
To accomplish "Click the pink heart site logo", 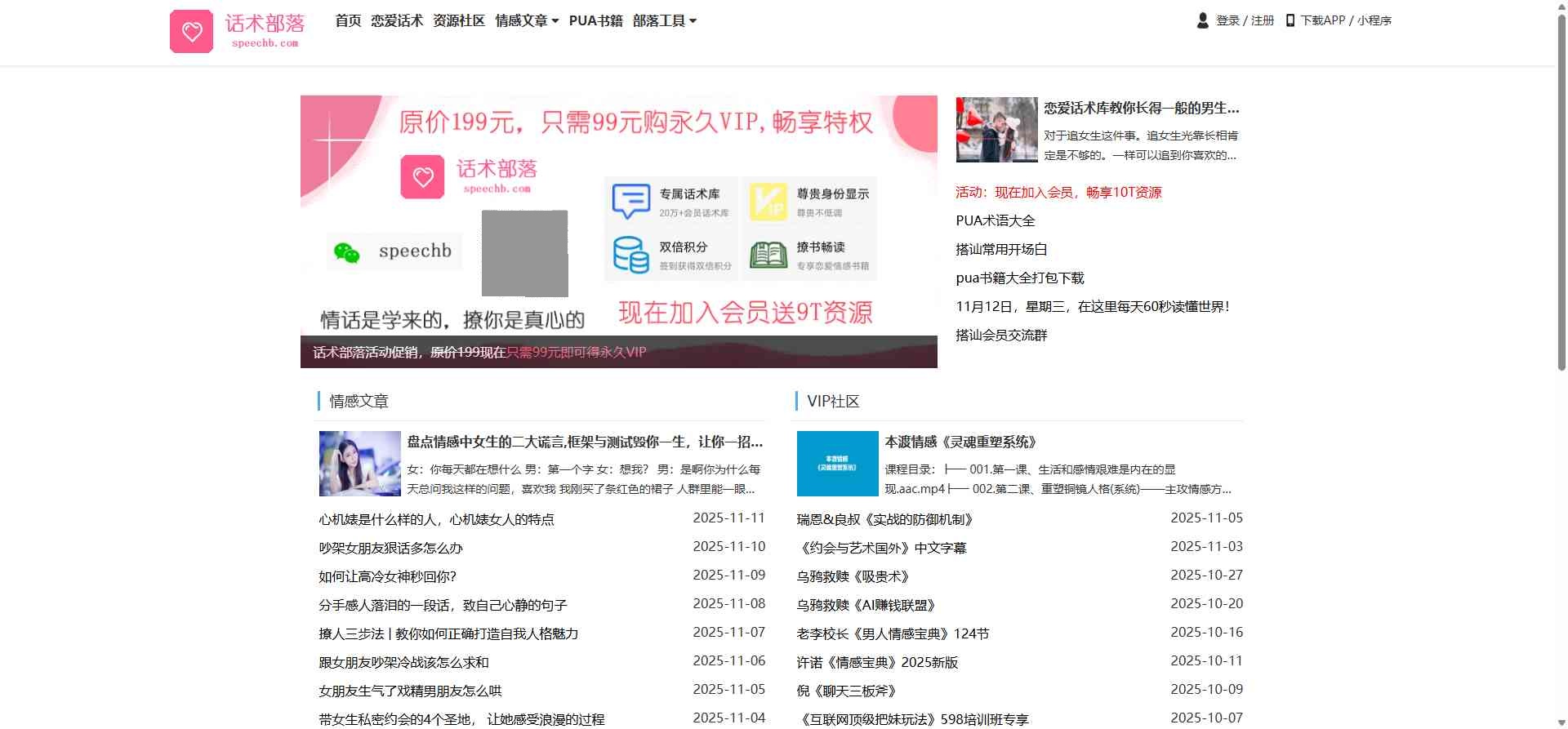I will pos(191,32).
